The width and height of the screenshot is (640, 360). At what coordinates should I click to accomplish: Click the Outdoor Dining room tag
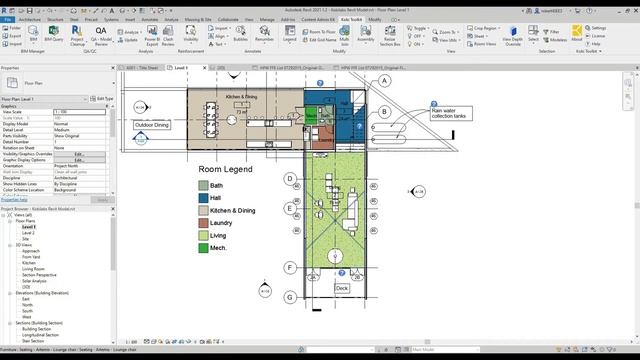[152, 125]
